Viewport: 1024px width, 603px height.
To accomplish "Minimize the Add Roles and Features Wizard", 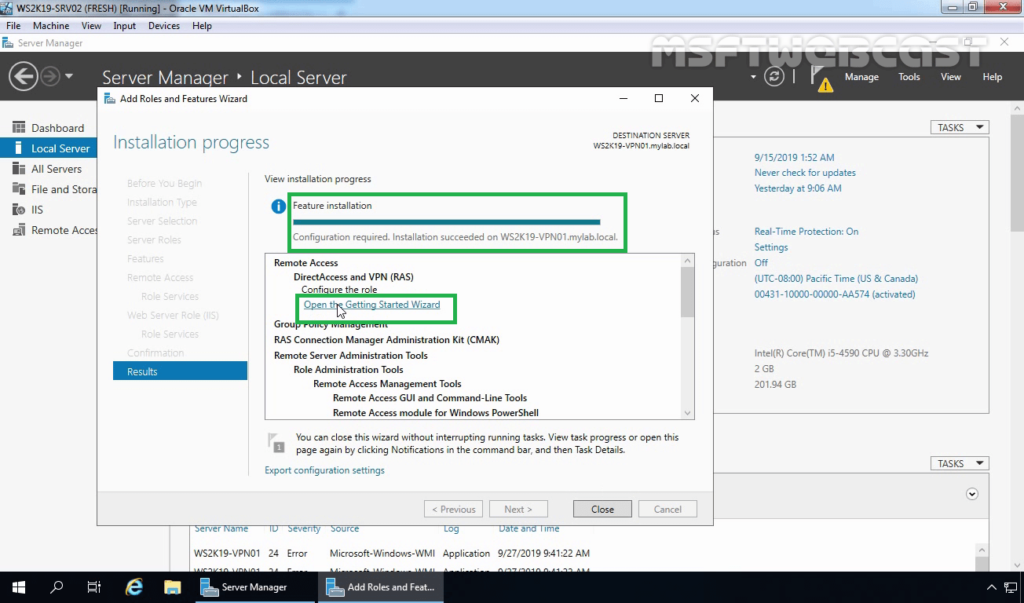I will click(x=623, y=98).
